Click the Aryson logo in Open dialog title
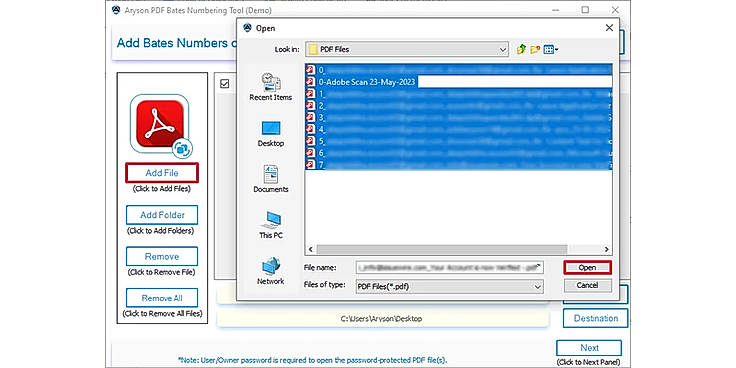Viewport: 736px width, 368px height. 247,28
